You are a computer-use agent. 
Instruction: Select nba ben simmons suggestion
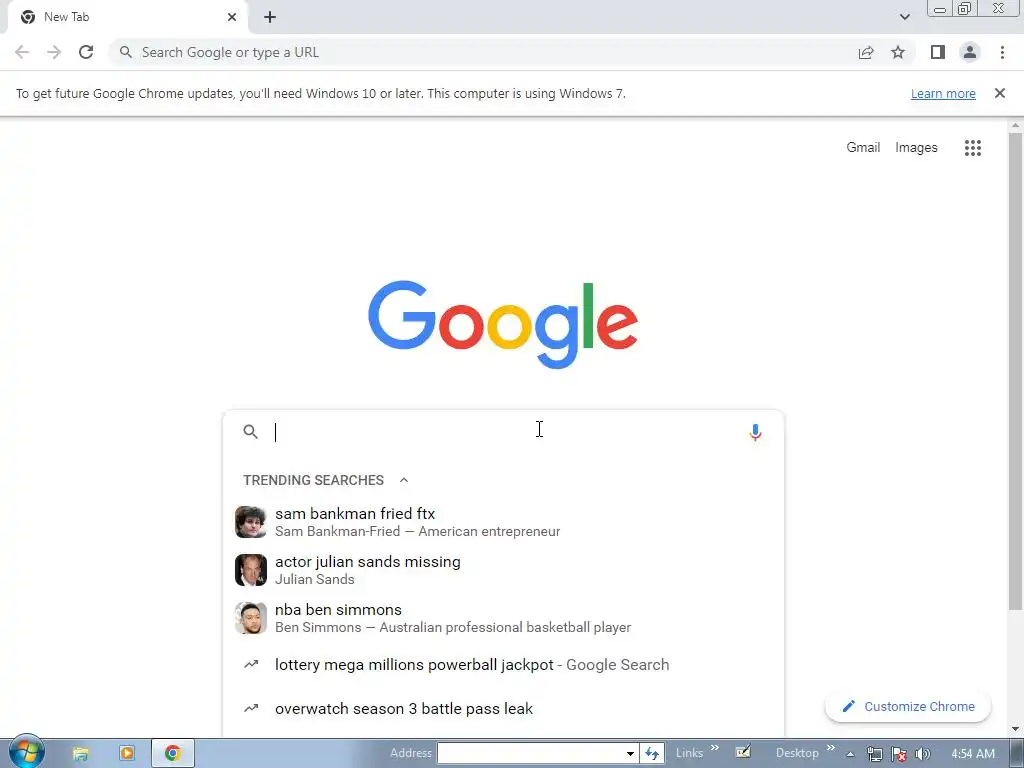[x=503, y=618]
